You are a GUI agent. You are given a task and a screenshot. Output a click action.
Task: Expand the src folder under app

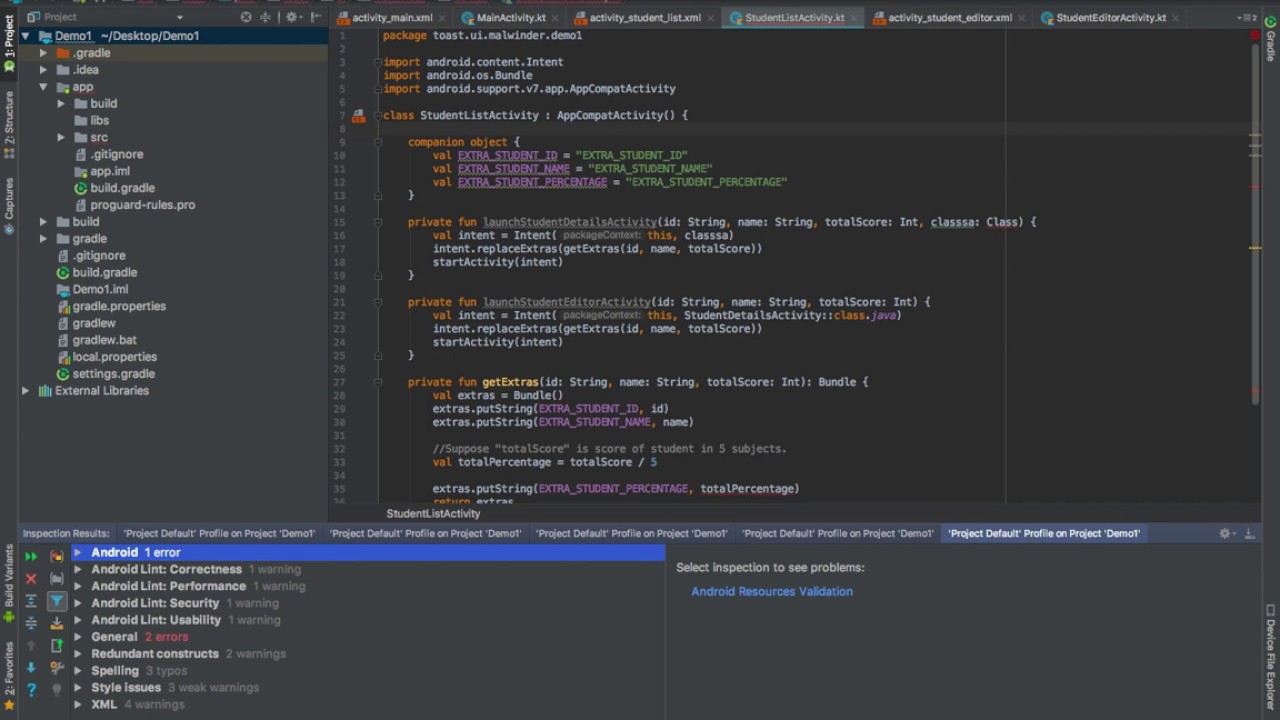(61, 137)
